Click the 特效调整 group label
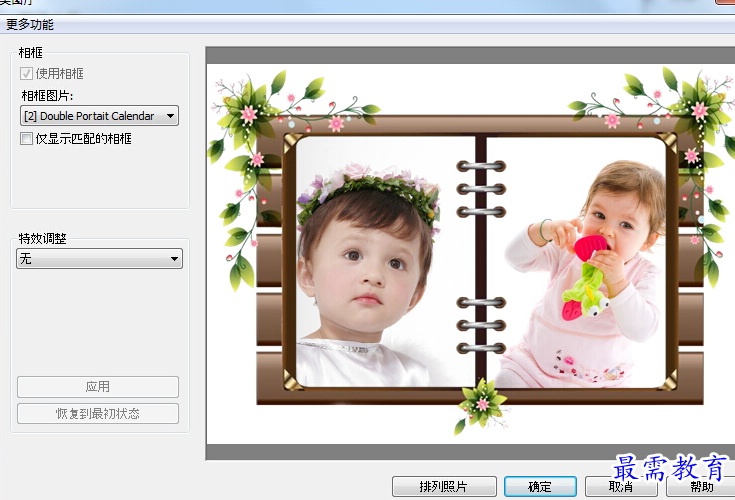735x500 pixels. click(42, 239)
